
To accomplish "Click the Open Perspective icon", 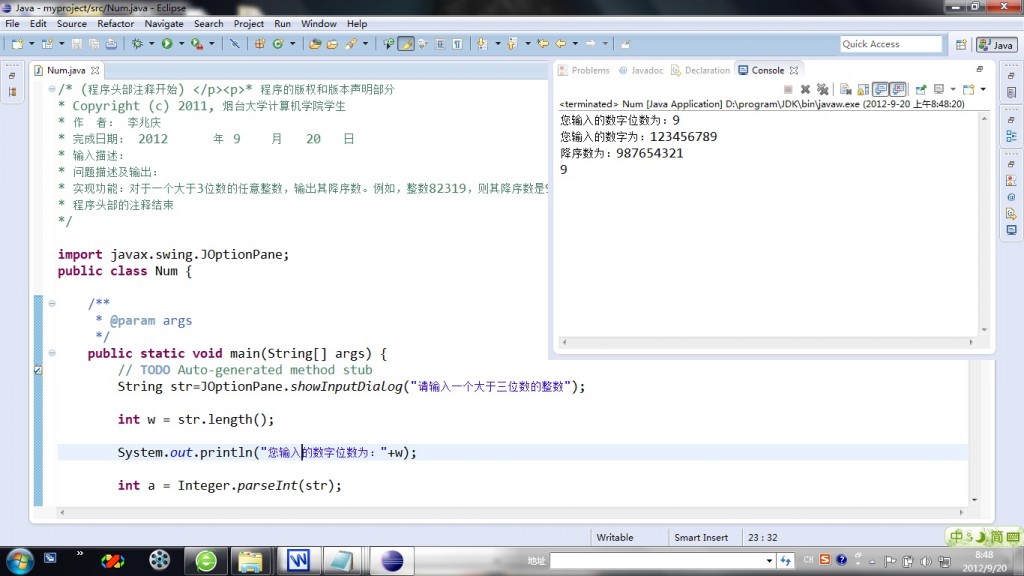I will click(961, 44).
